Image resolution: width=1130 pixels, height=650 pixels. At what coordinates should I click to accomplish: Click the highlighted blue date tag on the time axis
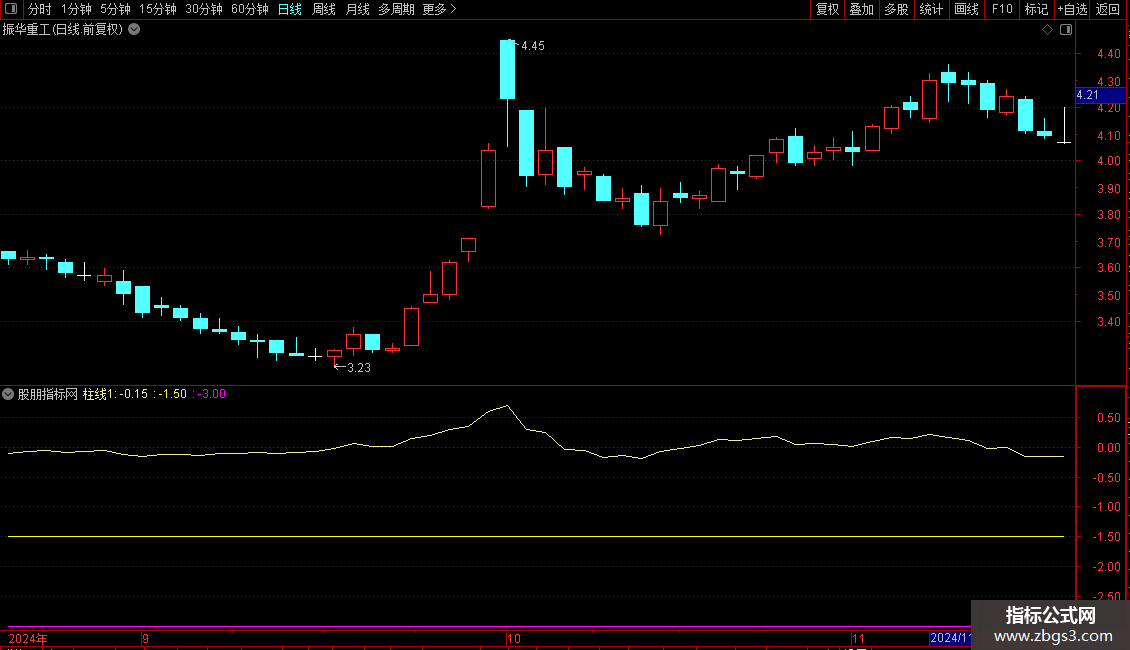[950, 638]
